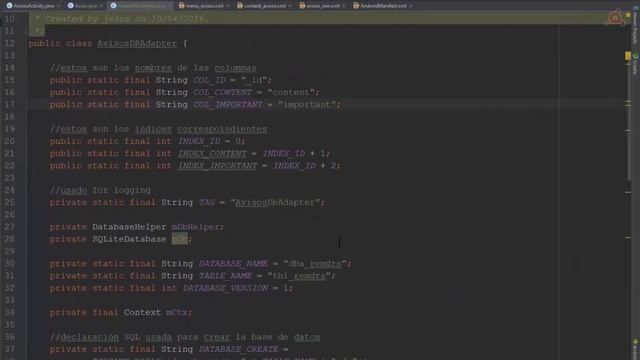
Task: Place cursor on class name AvisosDBAdapter
Action: (x=137, y=43)
